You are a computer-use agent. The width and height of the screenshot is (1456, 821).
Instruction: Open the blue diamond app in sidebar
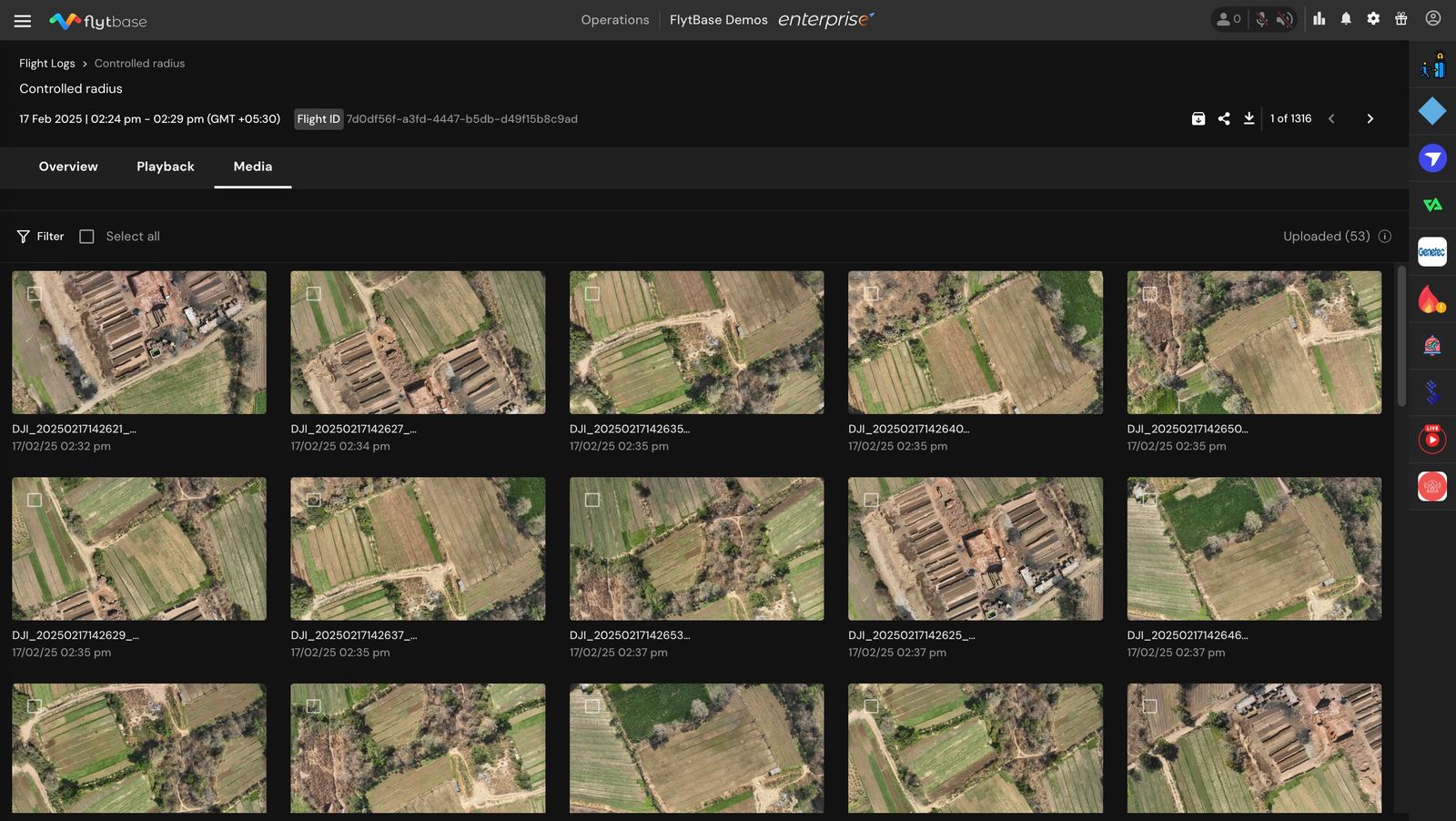point(1432,111)
